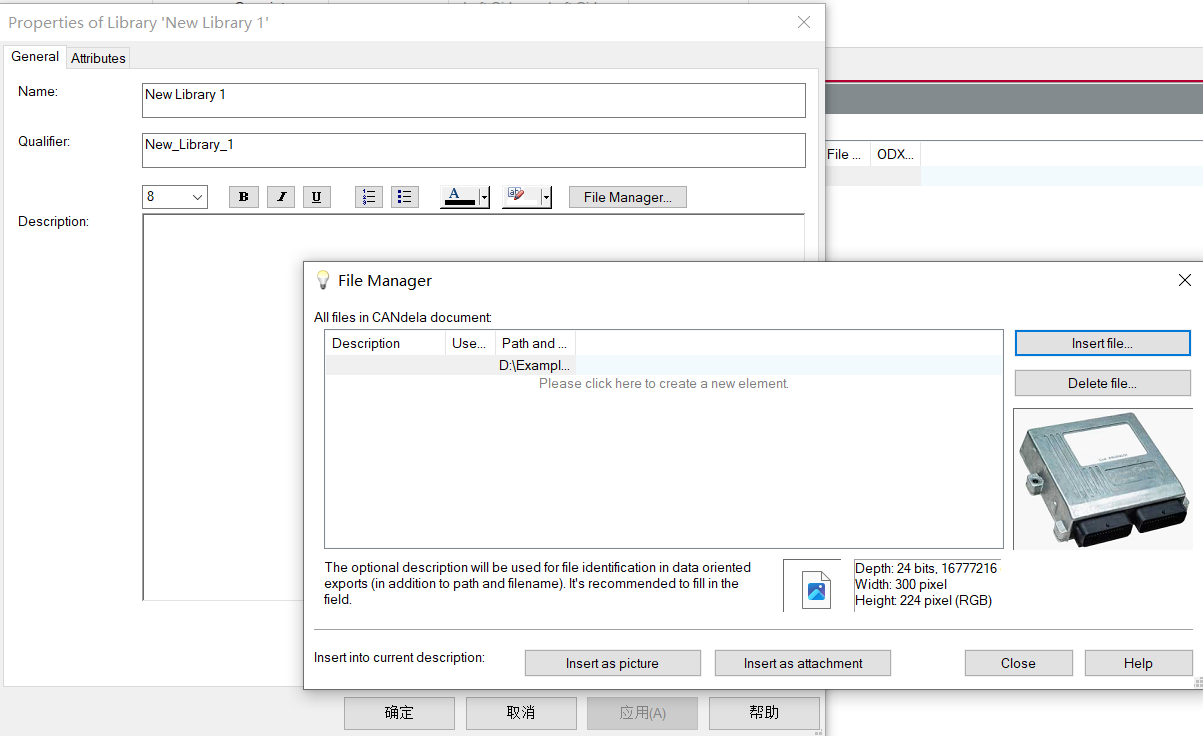This screenshot has width=1203, height=736.
Task: Click the File Manager light bulb icon
Action: (322, 280)
